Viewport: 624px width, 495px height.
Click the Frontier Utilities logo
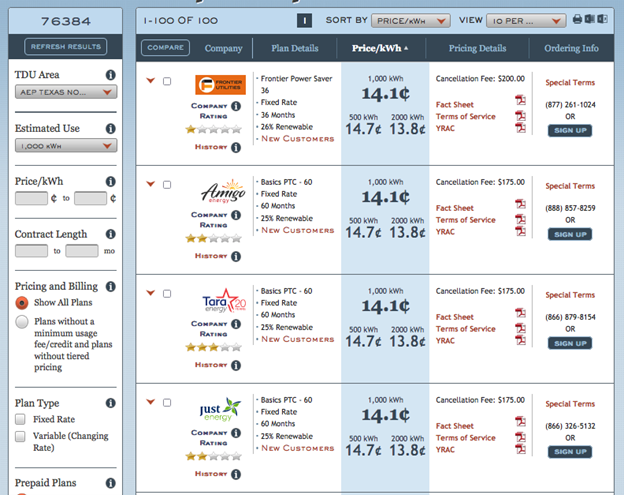click(x=220, y=85)
